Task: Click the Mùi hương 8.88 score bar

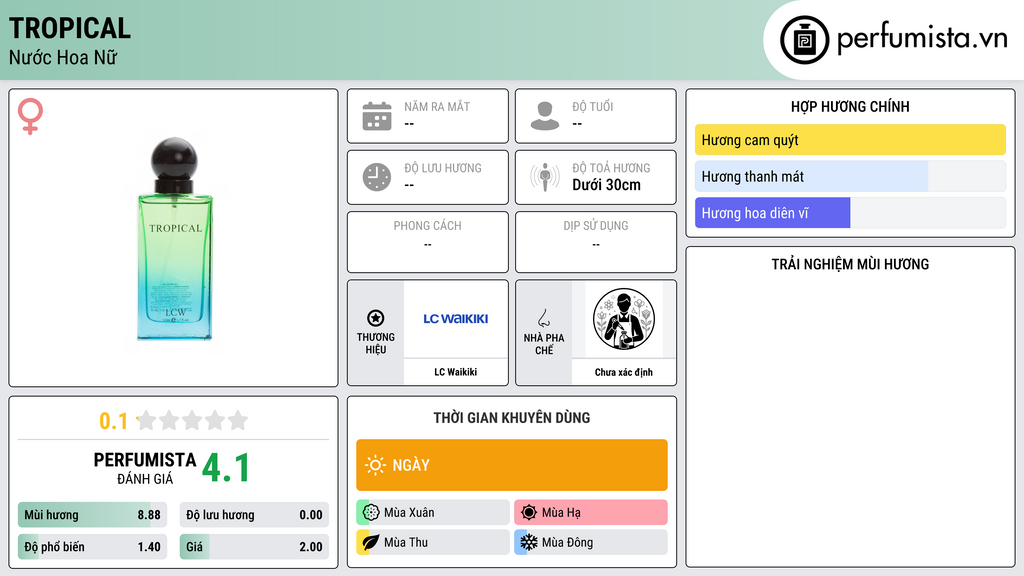Action: pyautogui.click(x=92, y=515)
